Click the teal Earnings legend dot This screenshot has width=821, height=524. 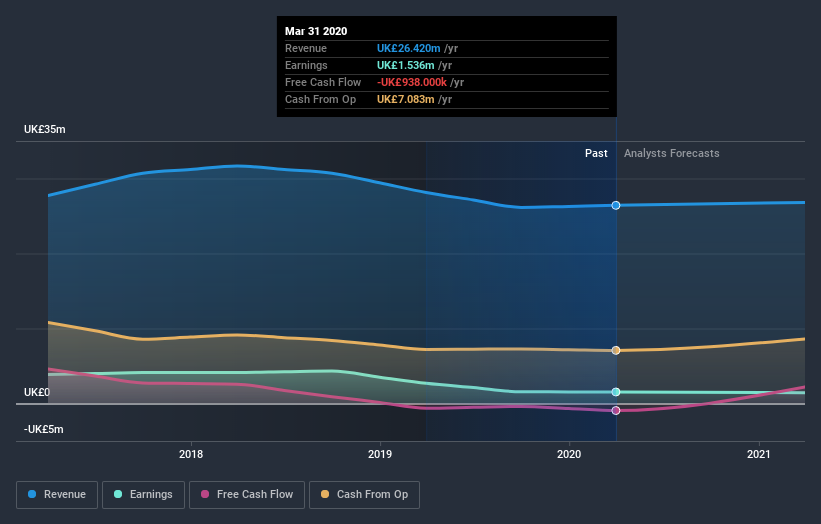coord(118,494)
